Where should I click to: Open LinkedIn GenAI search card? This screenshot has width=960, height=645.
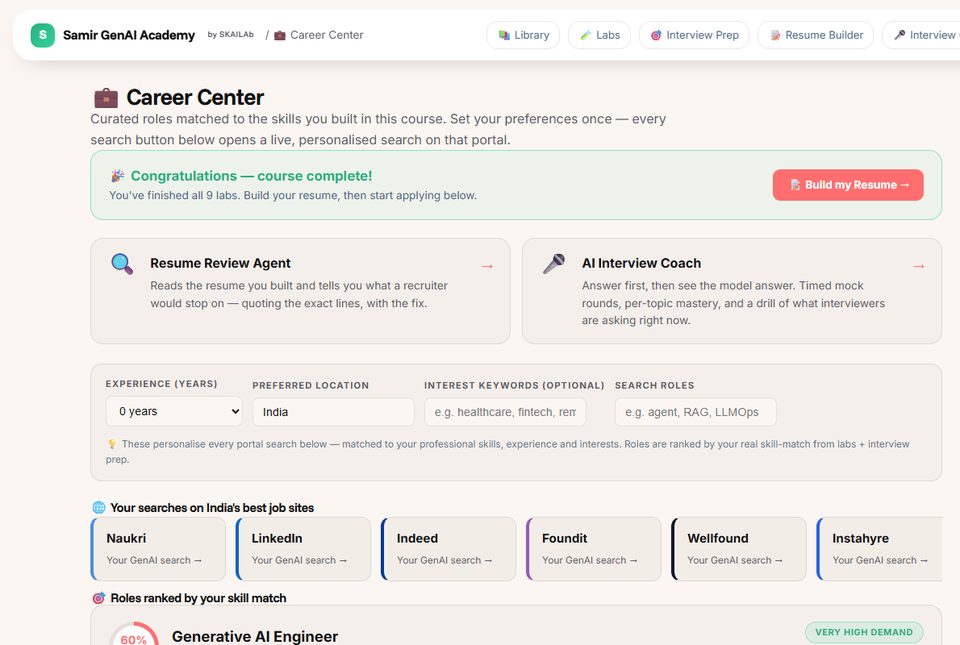[303, 549]
